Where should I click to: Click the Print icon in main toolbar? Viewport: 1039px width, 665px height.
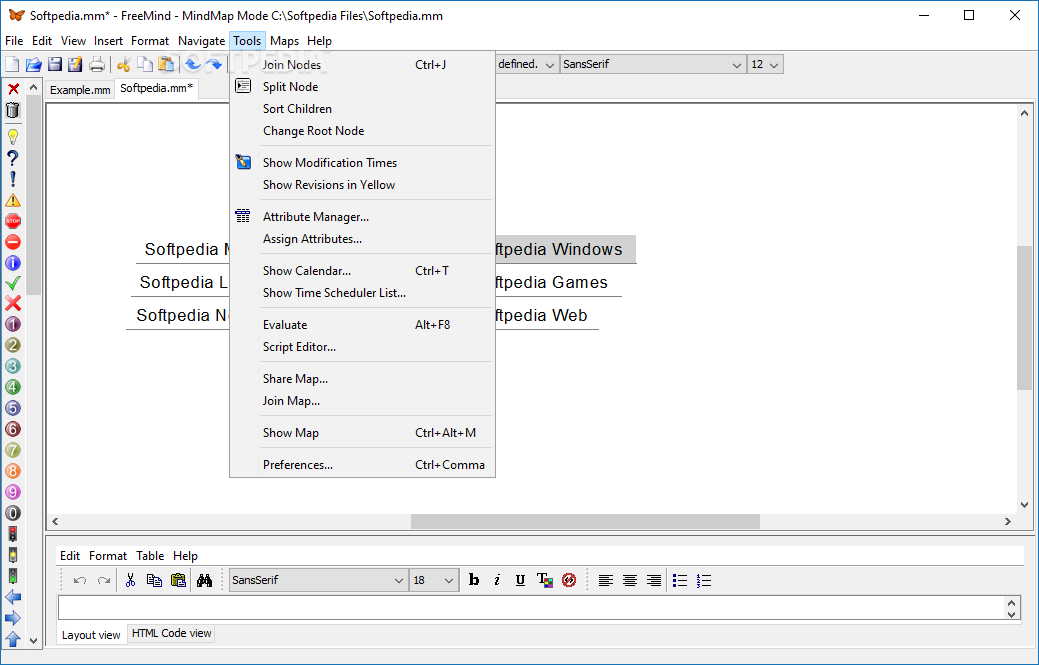point(97,64)
